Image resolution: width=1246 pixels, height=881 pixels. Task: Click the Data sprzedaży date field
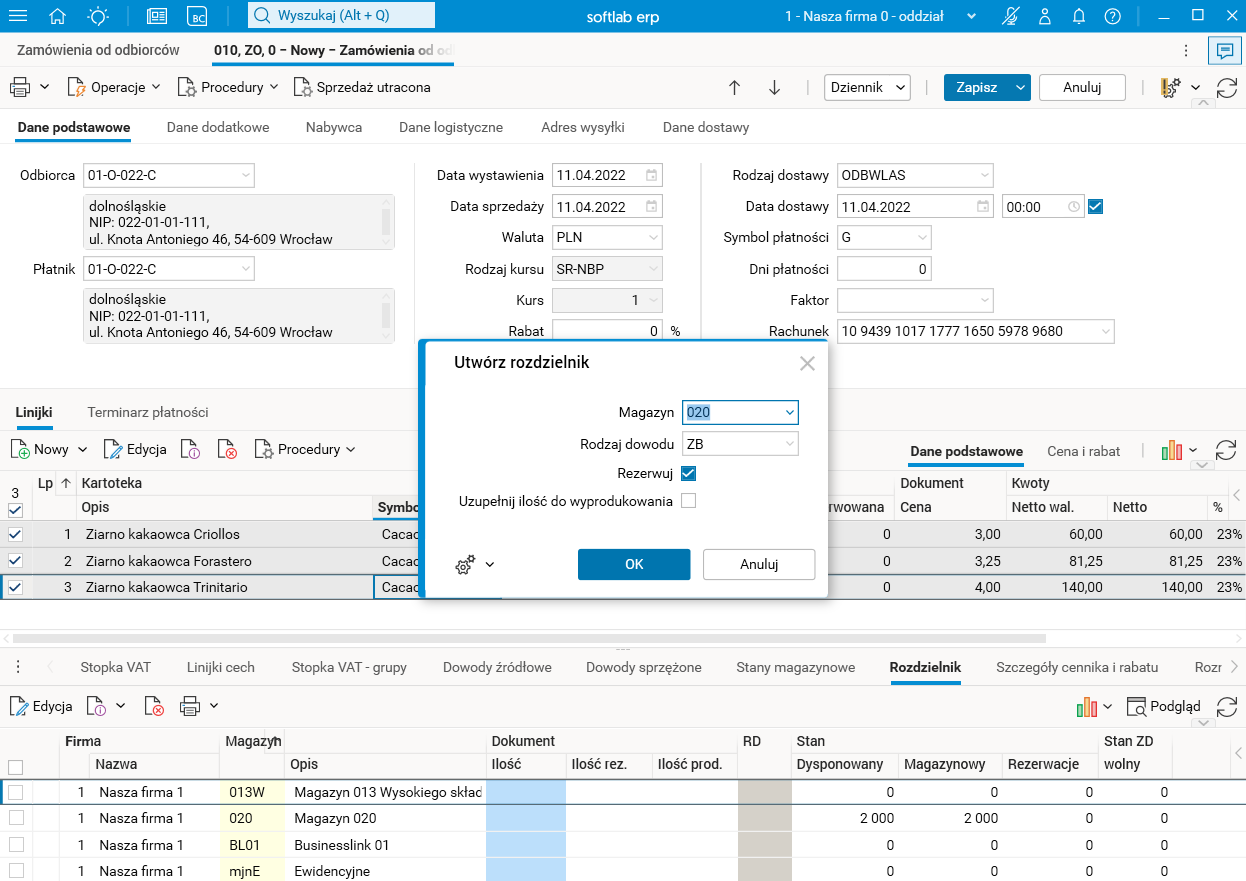pyautogui.click(x=607, y=207)
